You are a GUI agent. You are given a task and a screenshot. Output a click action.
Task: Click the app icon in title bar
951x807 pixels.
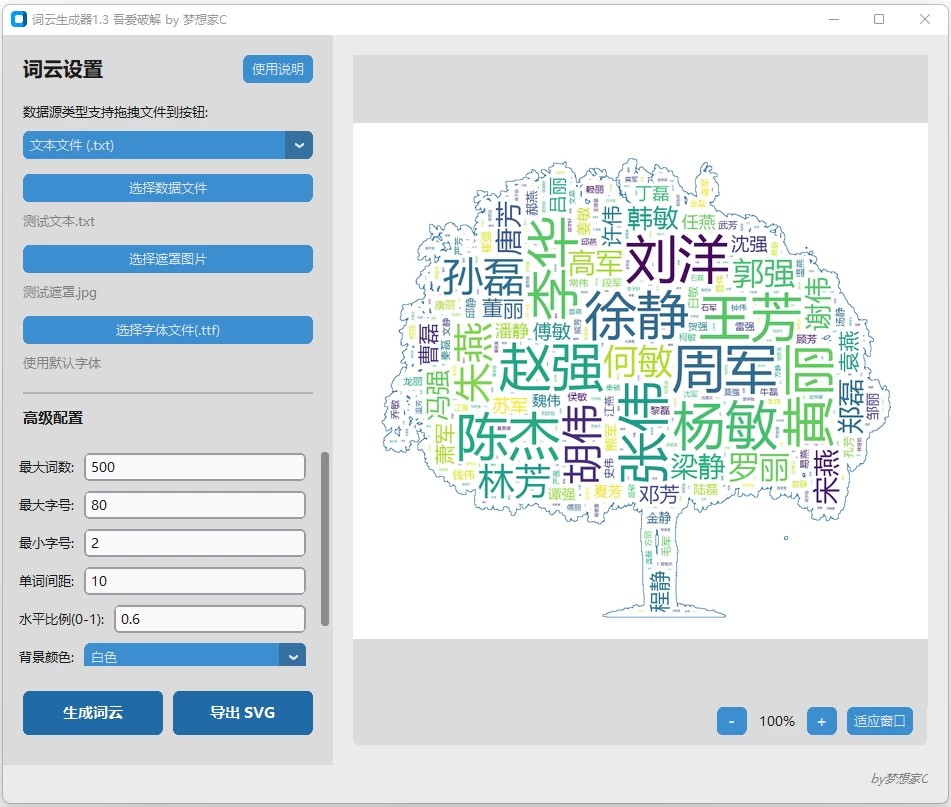[x=19, y=19]
